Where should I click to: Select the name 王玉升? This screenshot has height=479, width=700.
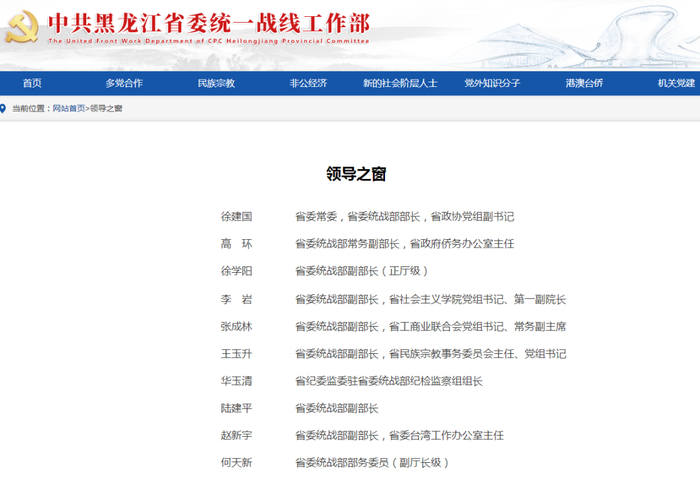coord(237,354)
